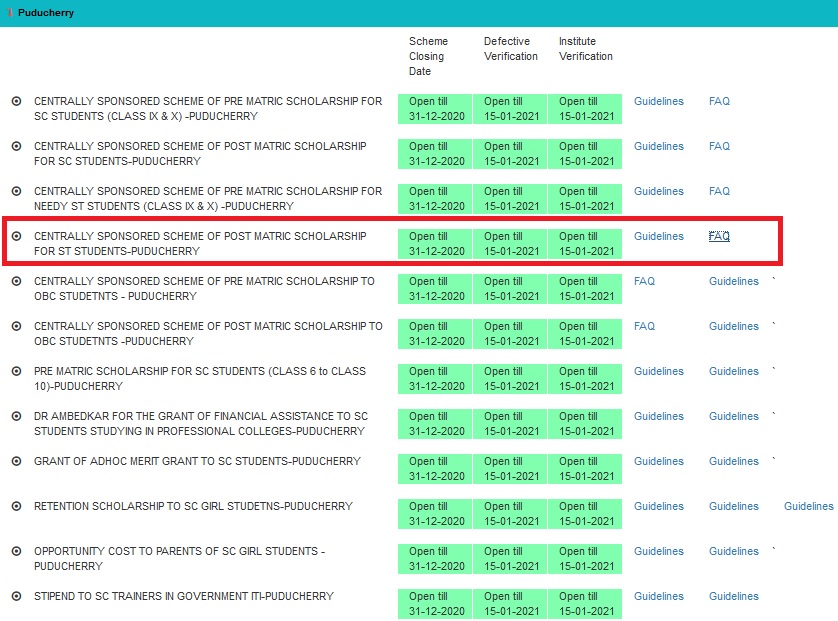Screen dimensions: 838x621
Task: Click the bullet icon beside Post Matric Scholarship to OBC Studetnts
Action: pyautogui.click(x=17, y=325)
